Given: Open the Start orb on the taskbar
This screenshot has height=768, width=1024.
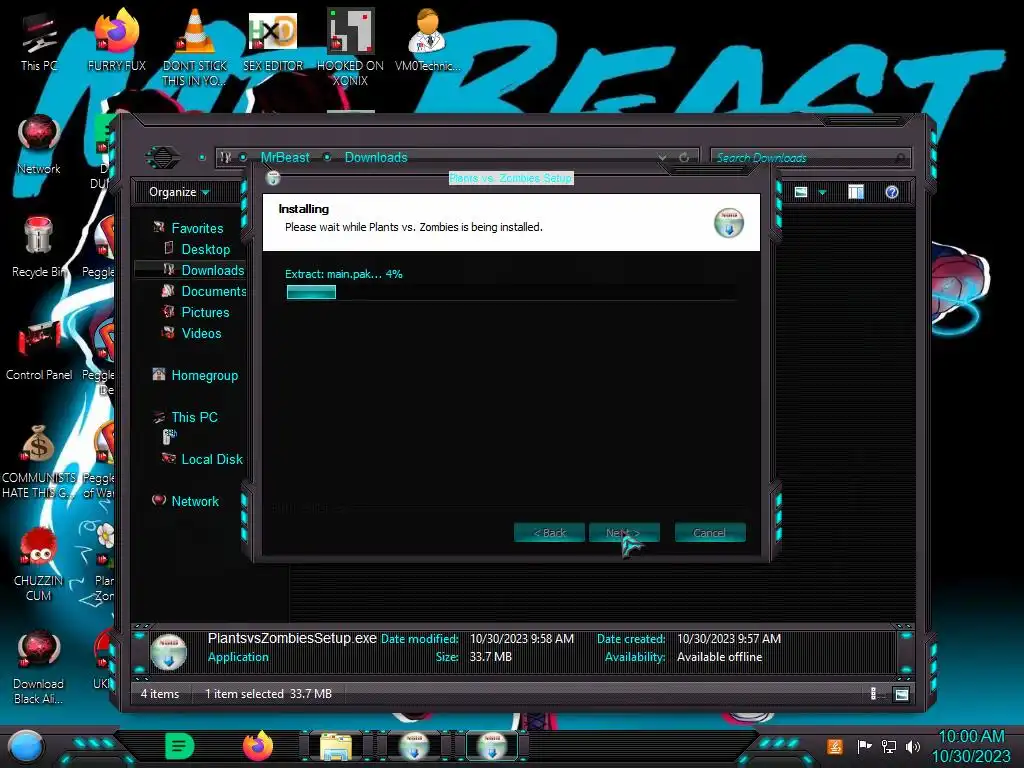Looking at the screenshot, I should coord(26,747).
